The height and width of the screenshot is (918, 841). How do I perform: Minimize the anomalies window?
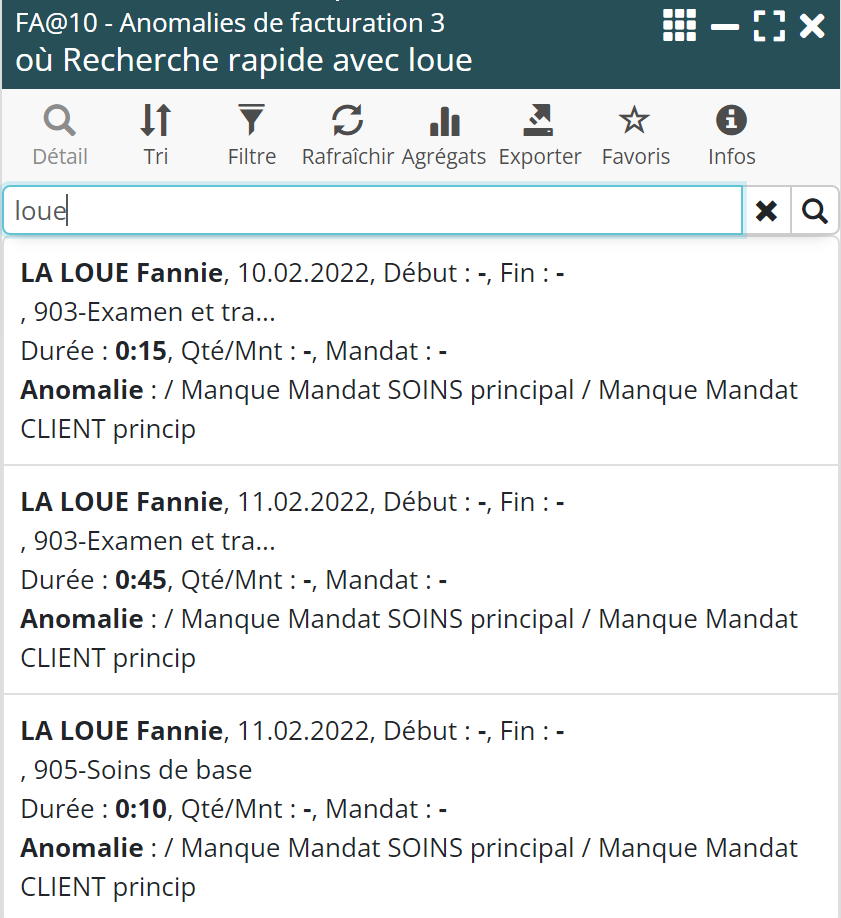[724, 26]
